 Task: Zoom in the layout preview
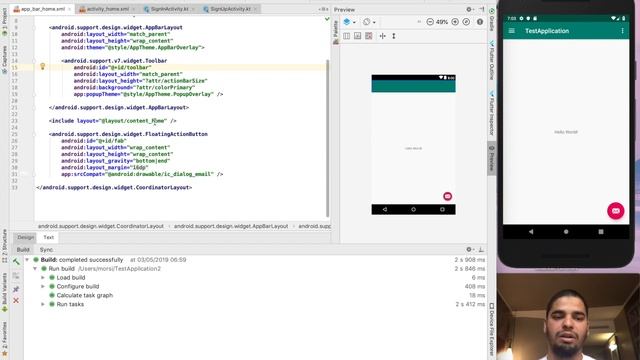[455, 22]
